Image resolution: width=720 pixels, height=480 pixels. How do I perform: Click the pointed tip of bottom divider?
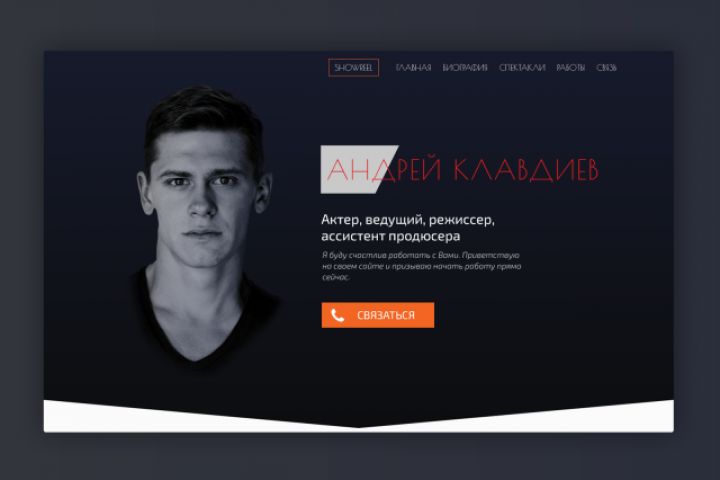coord(359,426)
